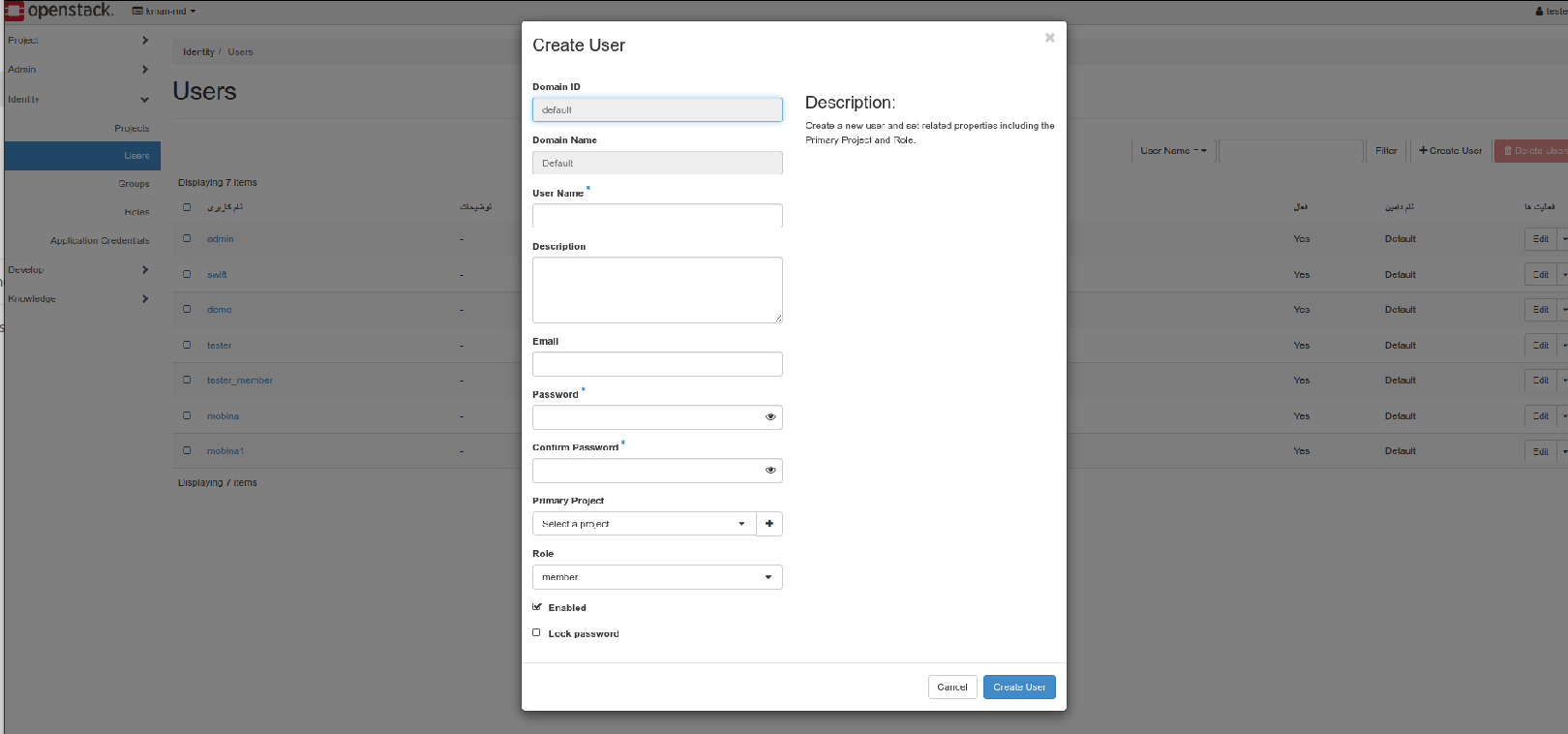Open Application Credentials sidebar item

pyautogui.click(x=100, y=241)
